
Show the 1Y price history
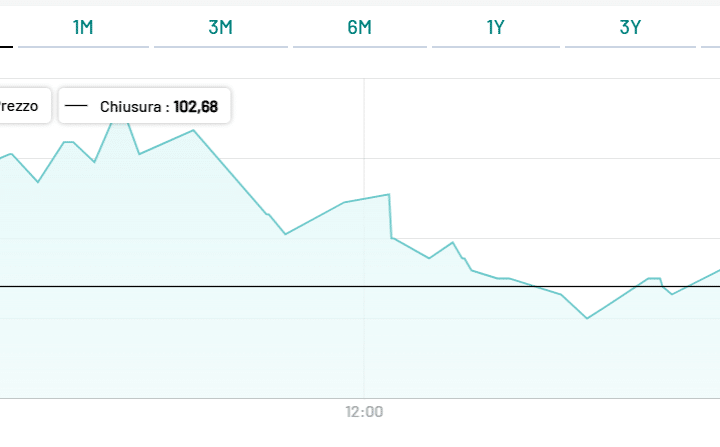tap(495, 27)
